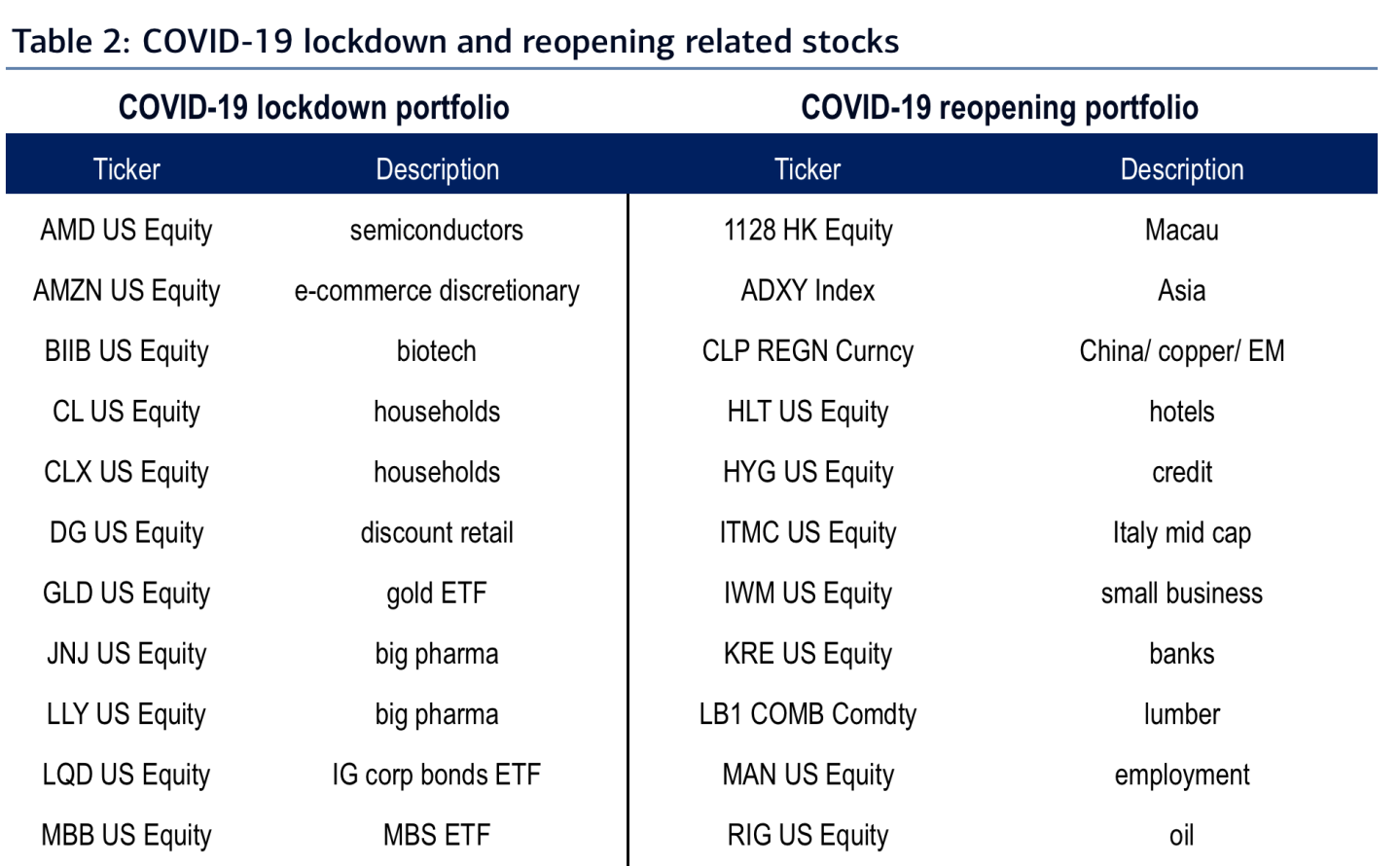Click the LQD US Equity ticker

click(x=126, y=775)
